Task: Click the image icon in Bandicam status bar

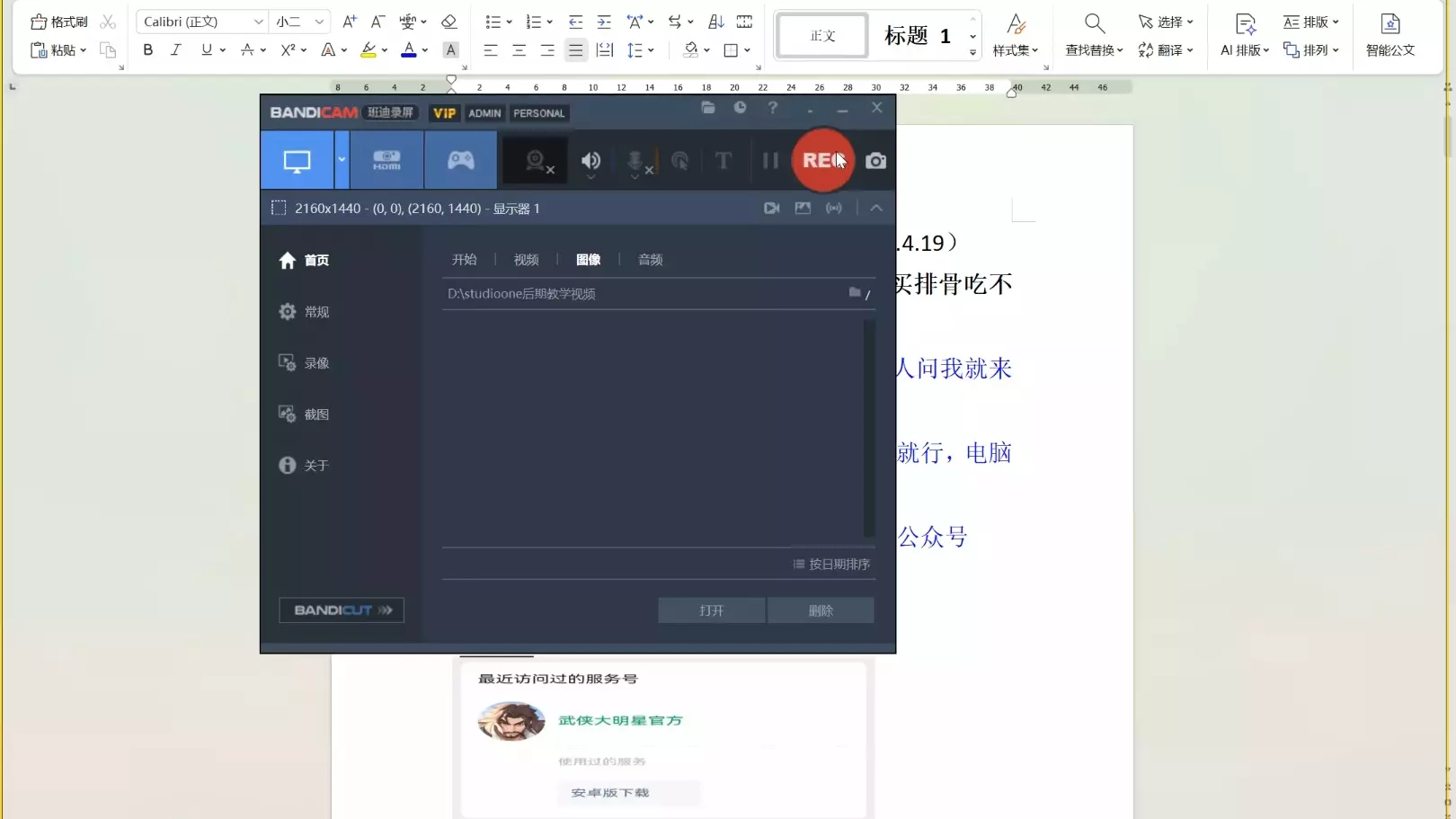Action: pyautogui.click(x=803, y=209)
